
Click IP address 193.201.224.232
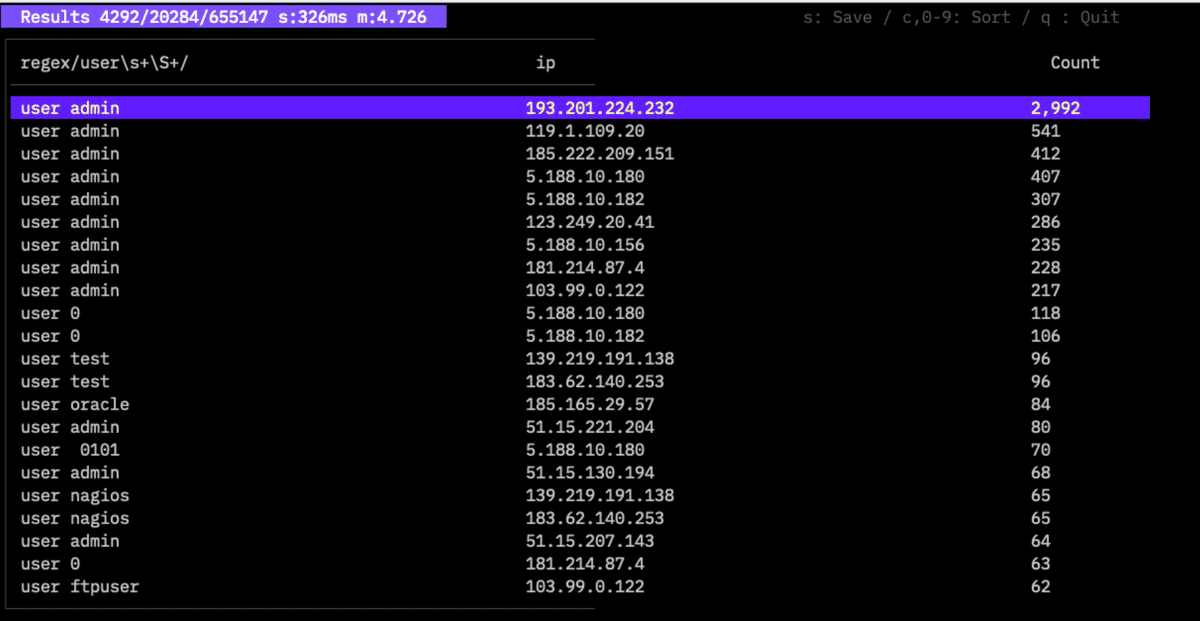pyautogui.click(x=600, y=108)
